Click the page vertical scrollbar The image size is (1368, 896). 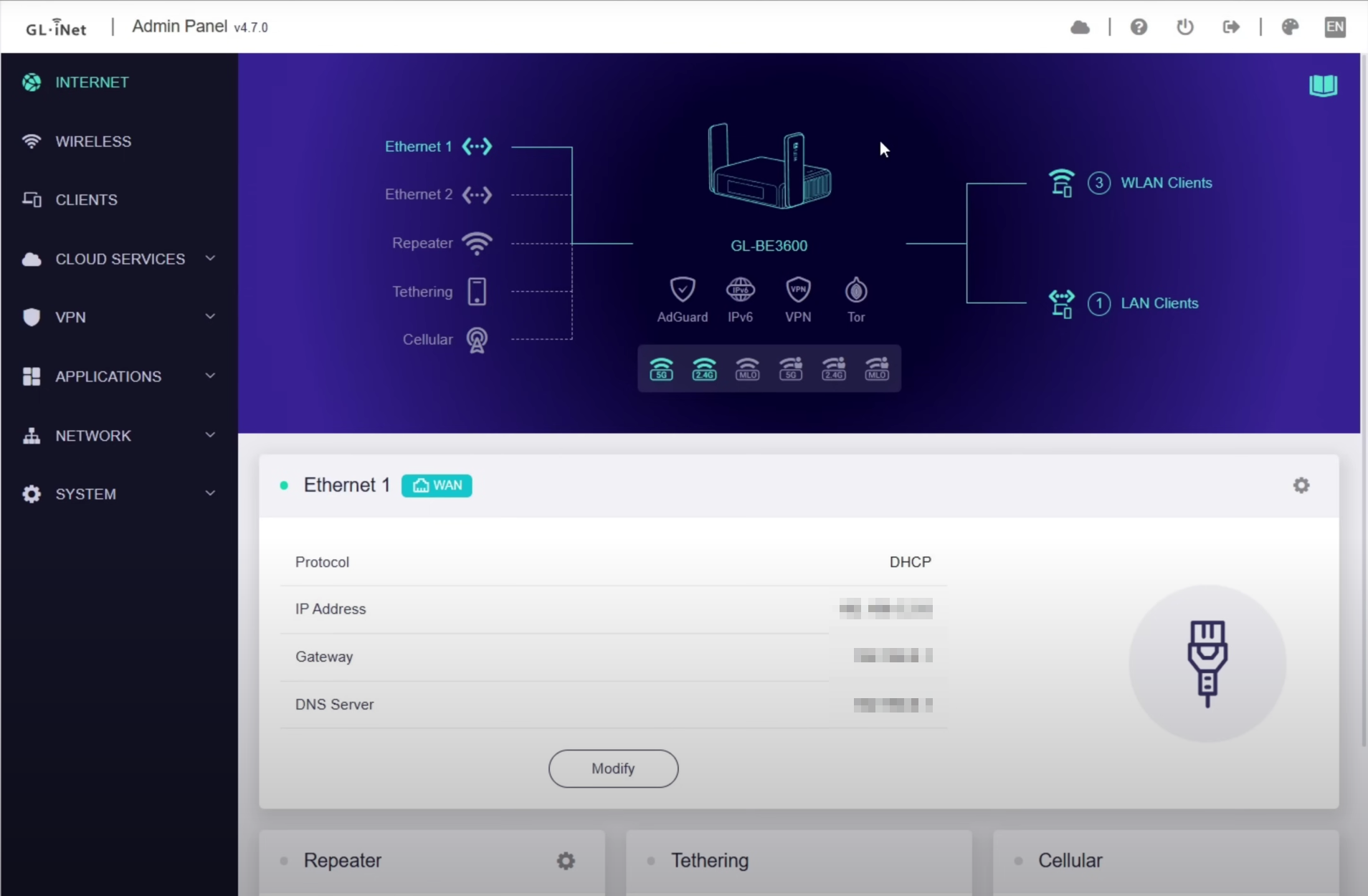(x=1364, y=401)
